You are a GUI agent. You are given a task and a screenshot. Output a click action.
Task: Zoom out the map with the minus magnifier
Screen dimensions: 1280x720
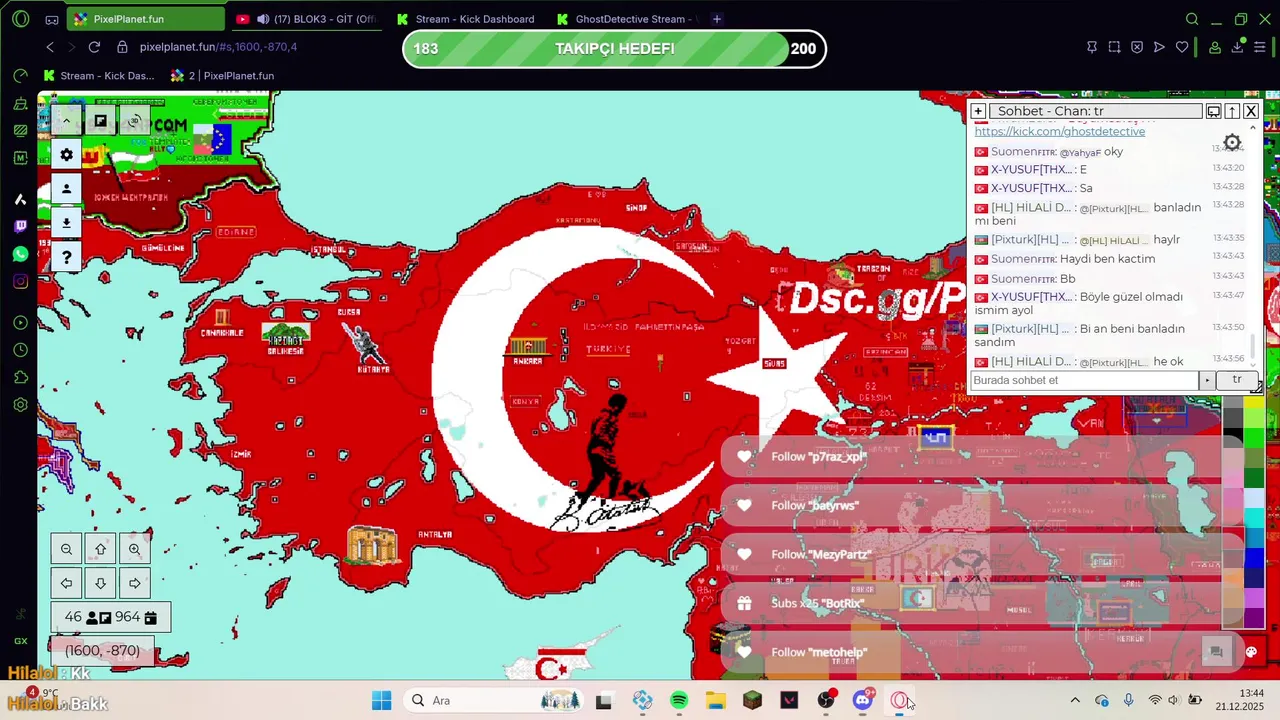66,549
